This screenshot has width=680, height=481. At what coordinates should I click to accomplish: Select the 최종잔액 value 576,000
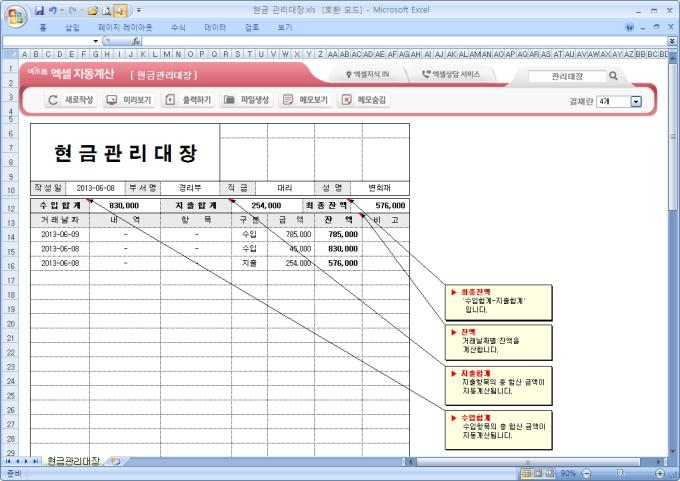coord(379,206)
